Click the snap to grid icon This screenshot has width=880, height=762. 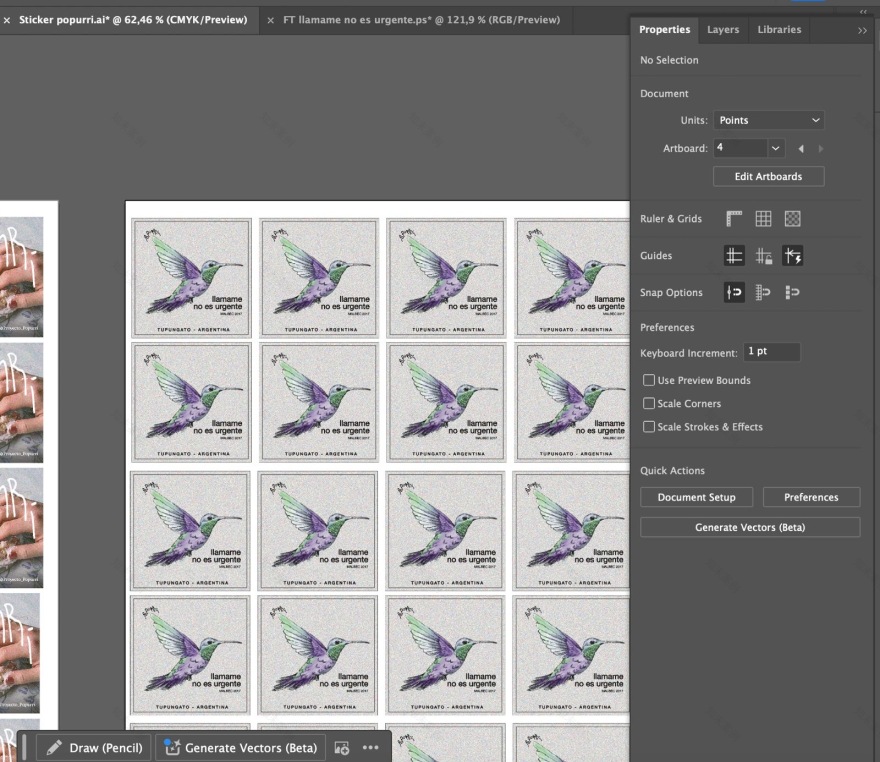pos(765,293)
